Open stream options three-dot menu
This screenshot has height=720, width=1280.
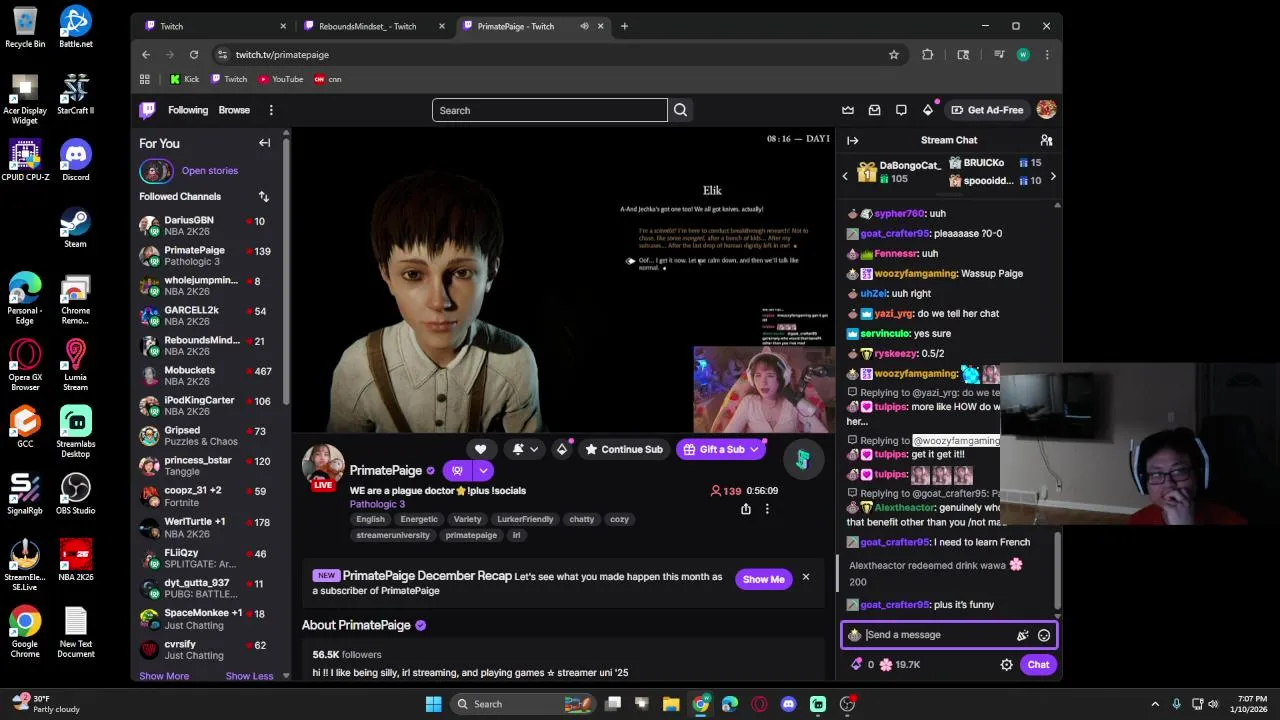(x=767, y=509)
